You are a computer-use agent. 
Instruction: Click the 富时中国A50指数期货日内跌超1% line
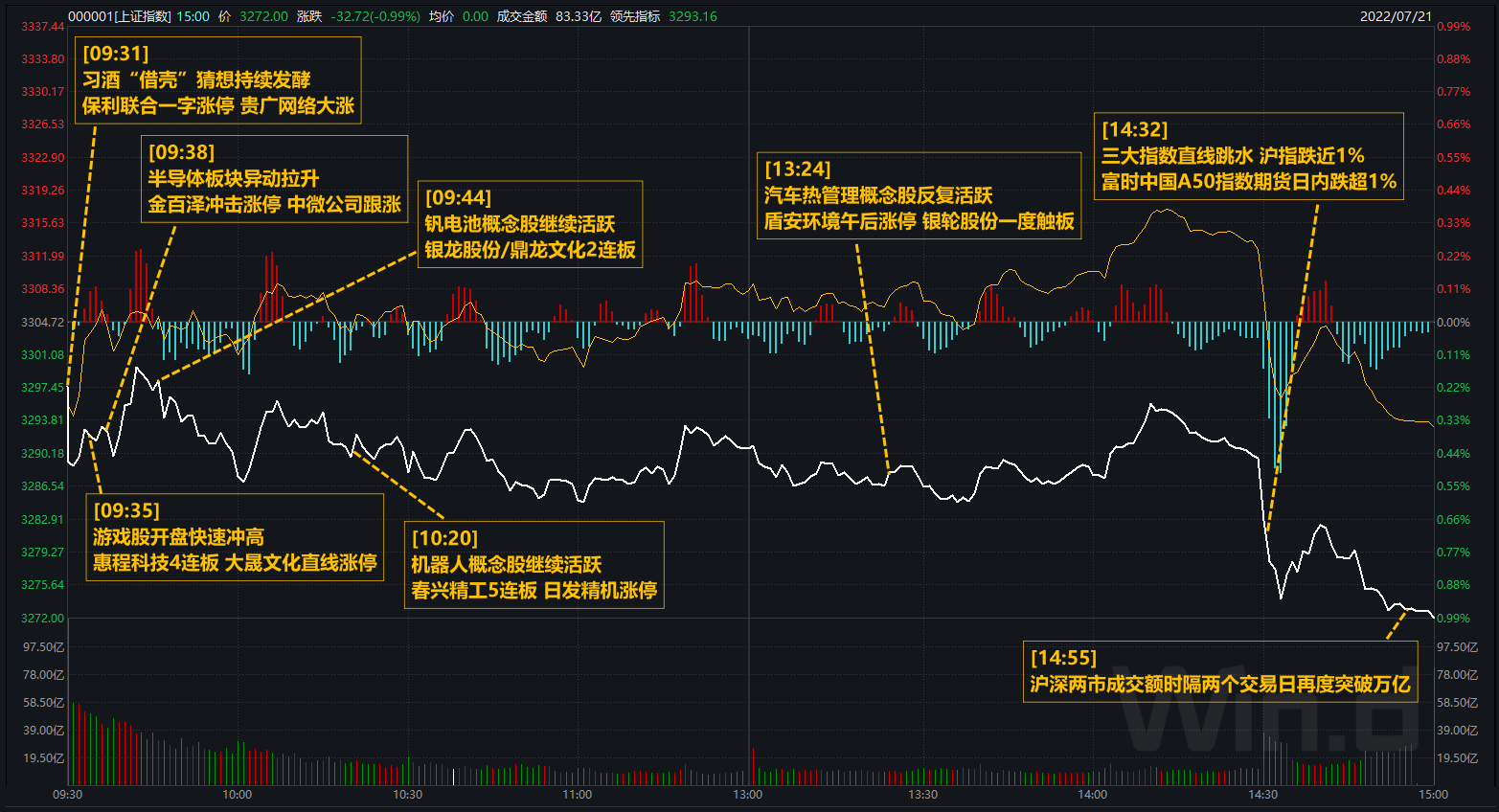(1248, 181)
